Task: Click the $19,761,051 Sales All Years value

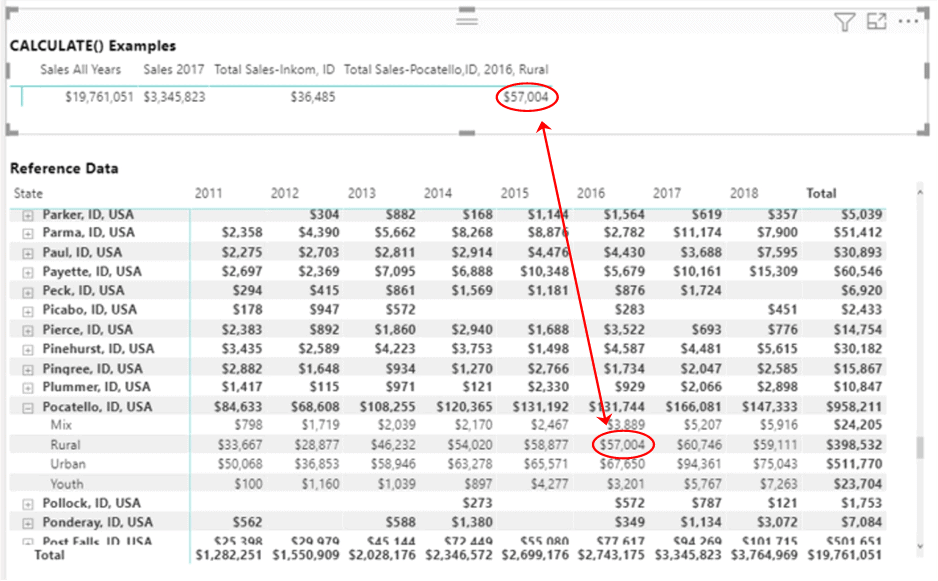Action: tap(99, 97)
